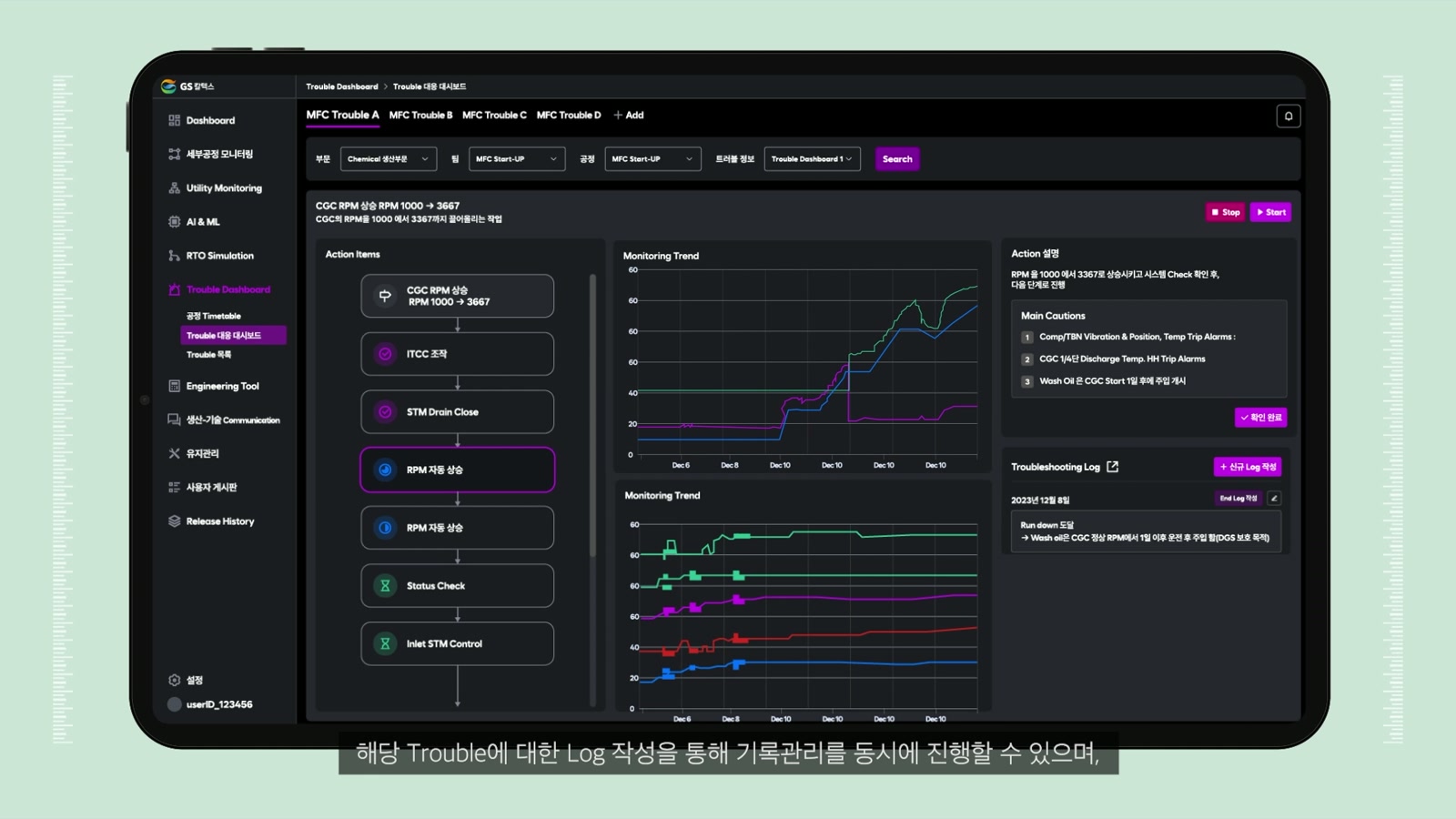Click the End Log 작성 button
The width and height of the screenshot is (1456, 819).
1239,498
